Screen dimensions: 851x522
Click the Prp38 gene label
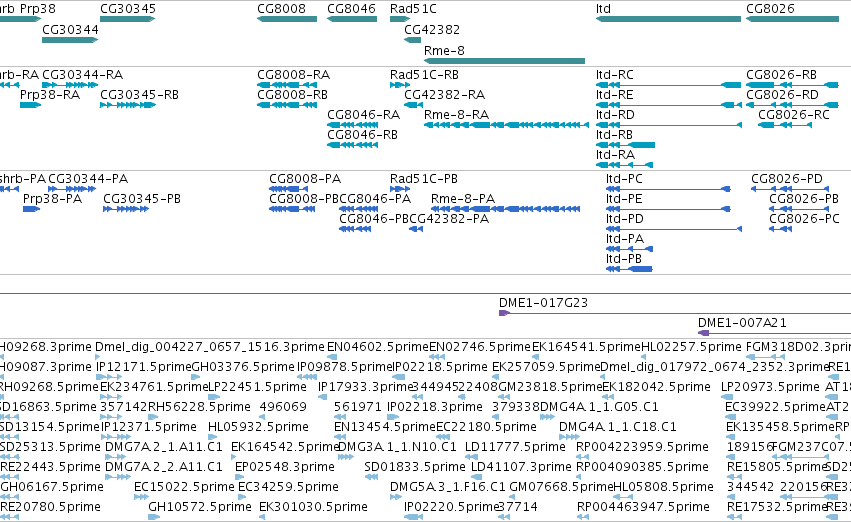tap(37, 9)
